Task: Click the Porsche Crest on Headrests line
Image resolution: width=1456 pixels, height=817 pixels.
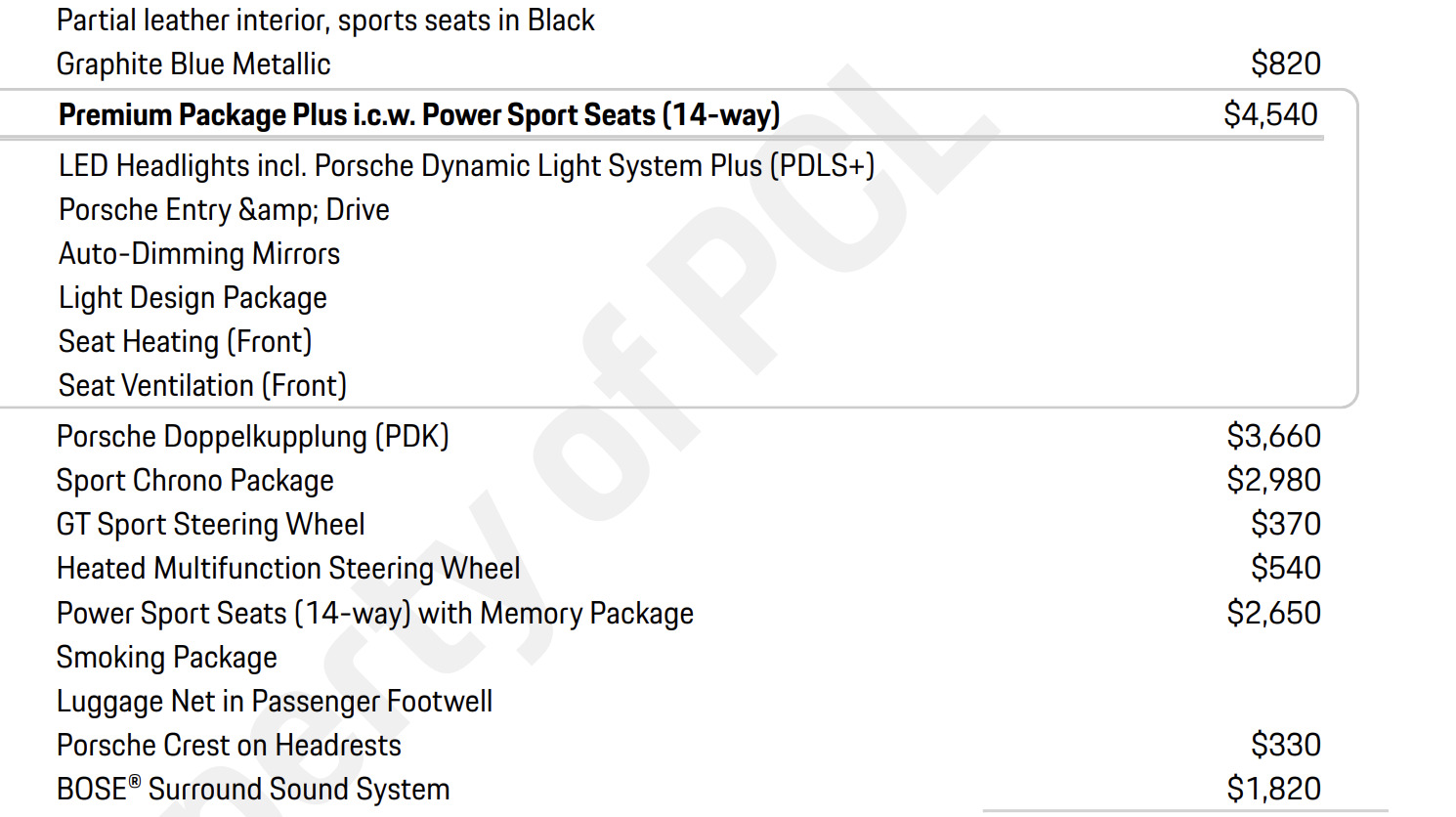Action: (229, 746)
